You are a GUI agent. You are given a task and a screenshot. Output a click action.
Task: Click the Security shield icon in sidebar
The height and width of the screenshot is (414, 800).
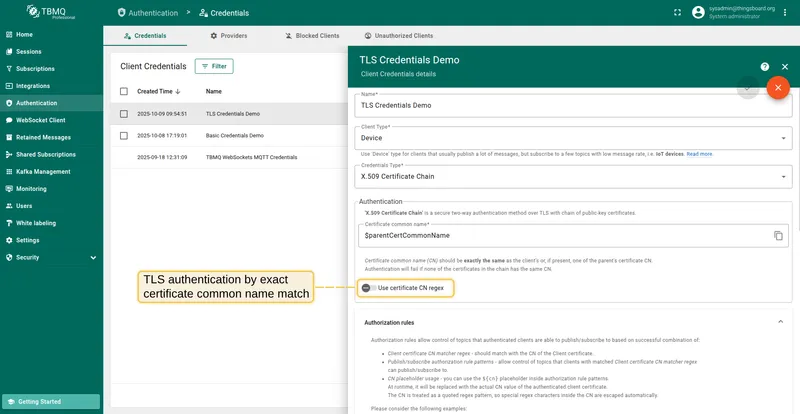point(9,257)
